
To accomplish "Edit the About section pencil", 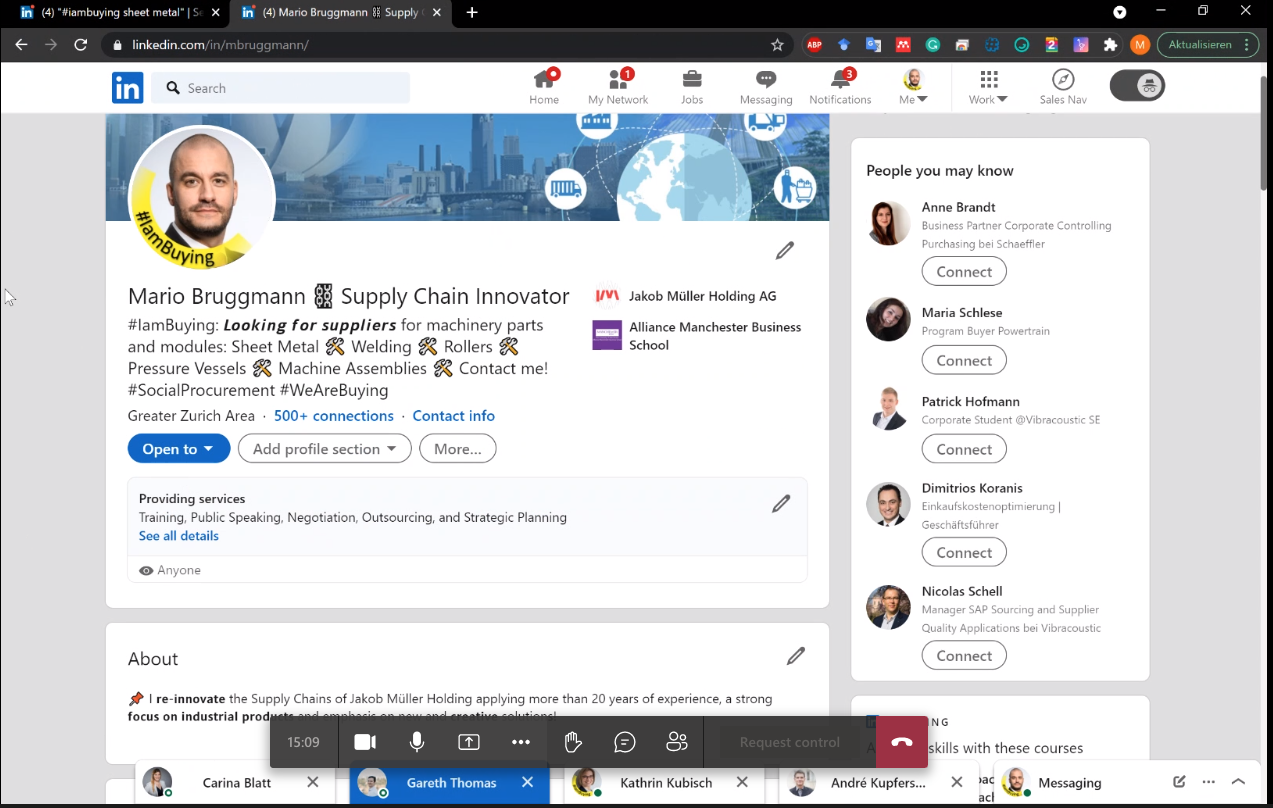I will tap(796, 656).
